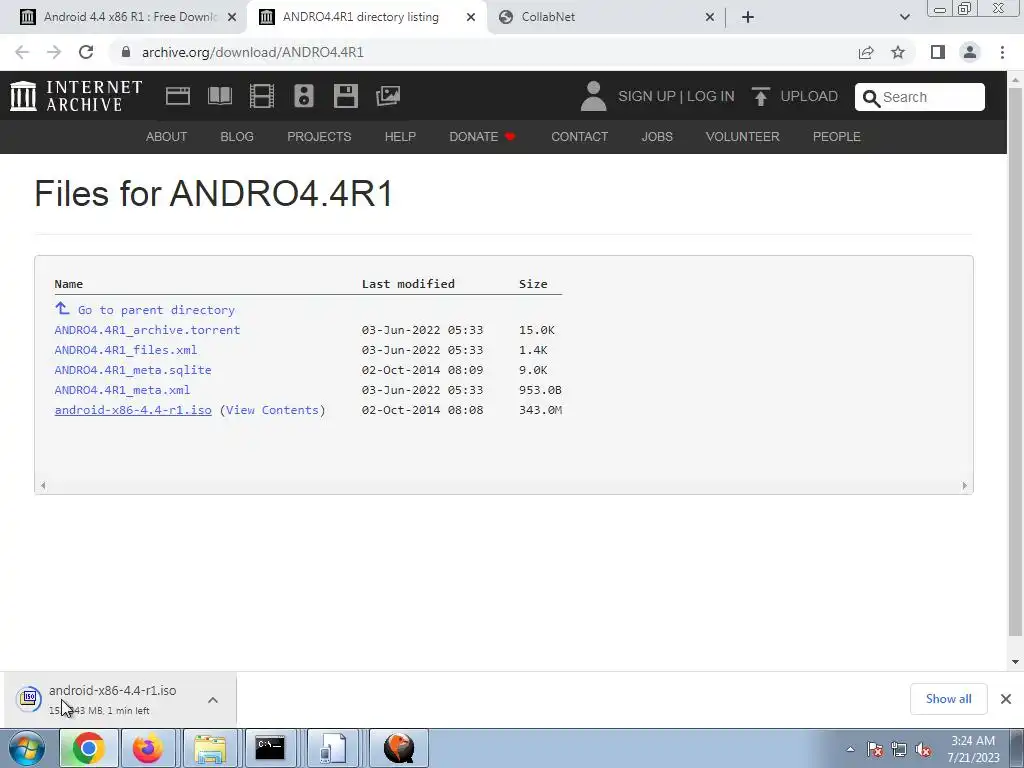Reload the page with the refresh icon
Viewport: 1024px width, 768px height.
click(86, 52)
